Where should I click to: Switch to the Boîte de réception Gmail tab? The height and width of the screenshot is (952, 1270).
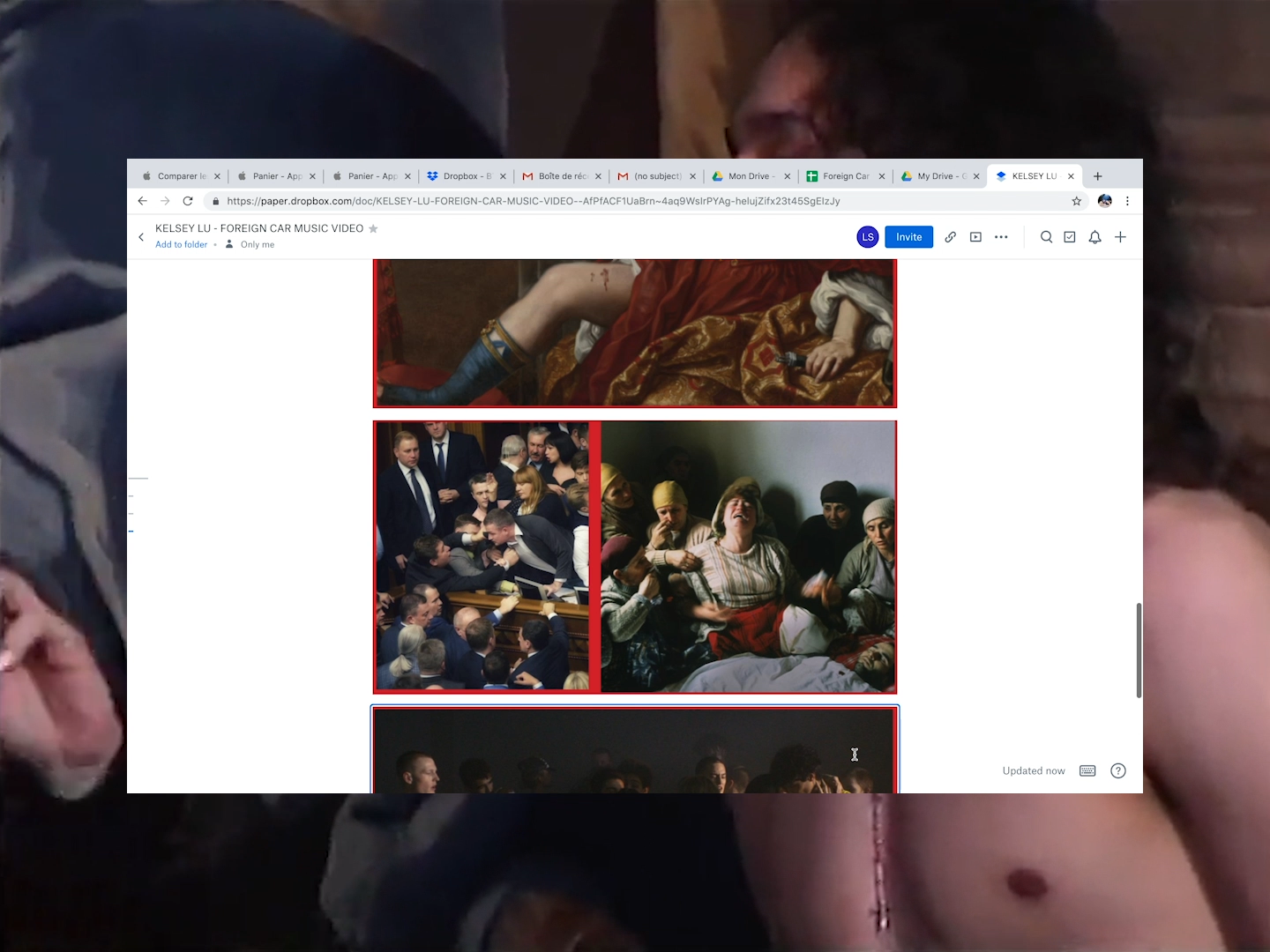562,176
